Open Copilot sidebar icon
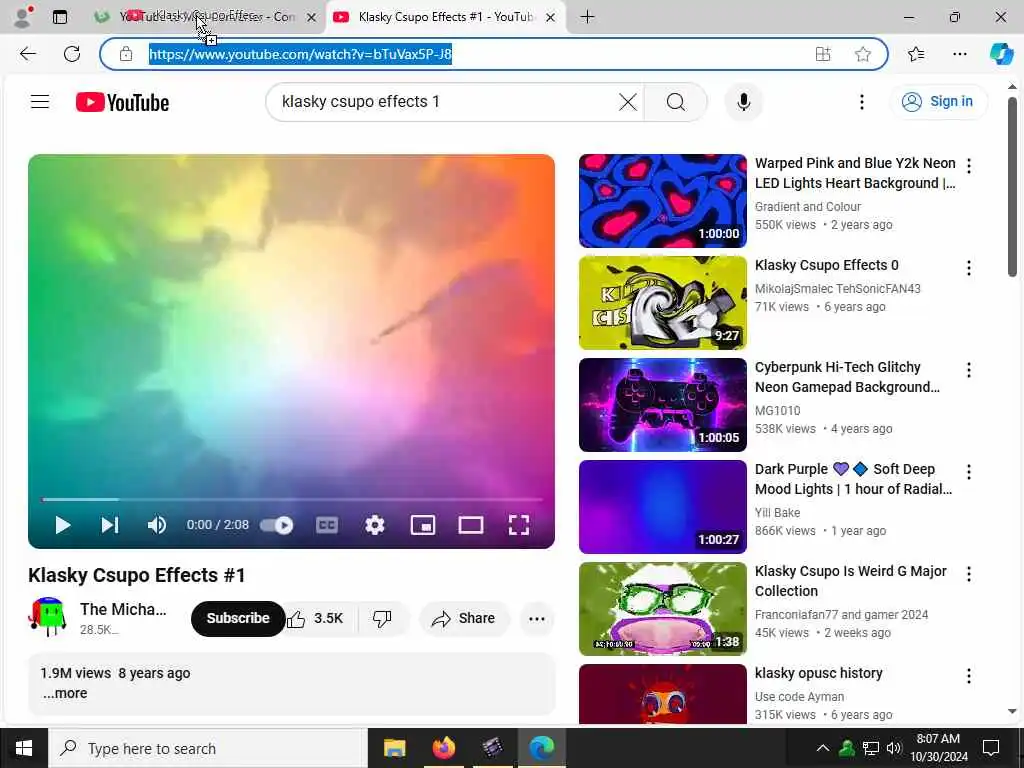 (x=1002, y=54)
